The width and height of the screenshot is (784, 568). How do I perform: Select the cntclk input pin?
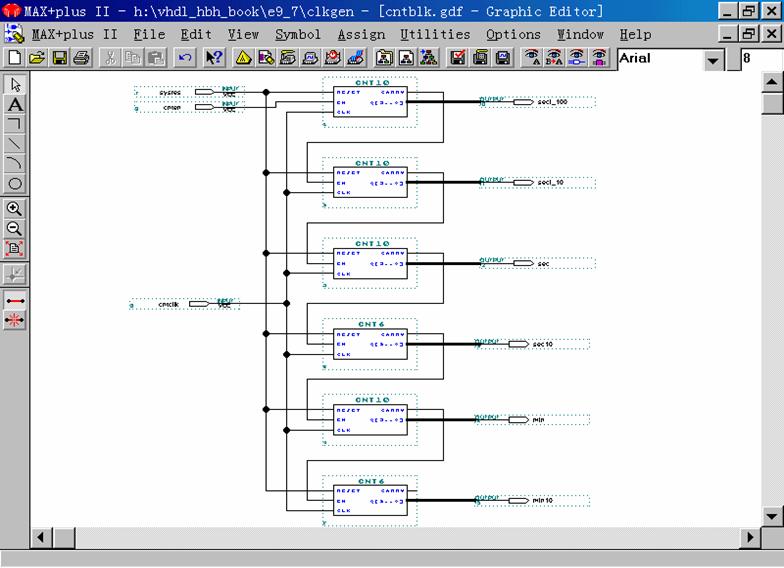tap(184, 304)
